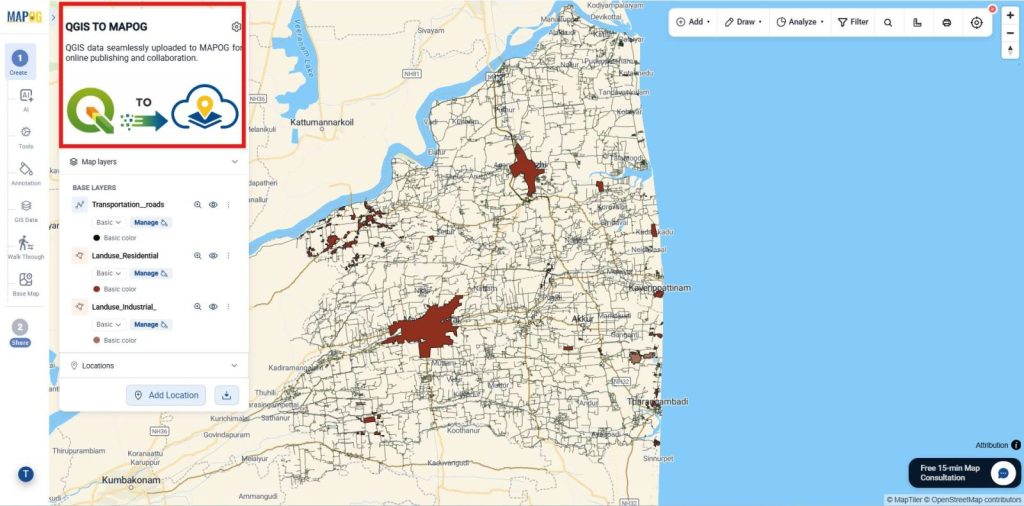The height and width of the screenshot is (506, 1024).
Task: Open the AI tool in sidebar
Action: [25, 100]
